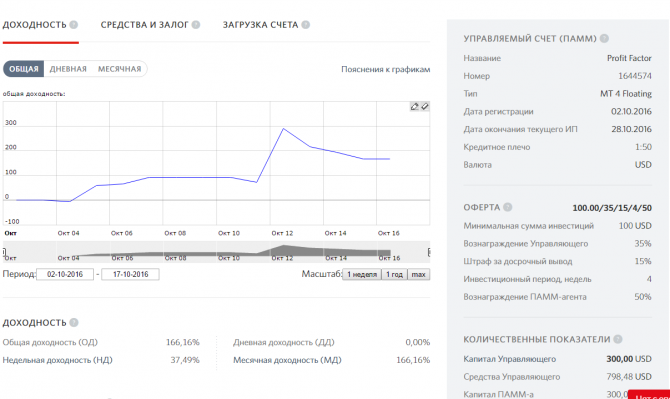The width and height of the screenshot is (670, 399).
Task: Select offer code 100.00/35/15/4/50
Action: point(612,208)
